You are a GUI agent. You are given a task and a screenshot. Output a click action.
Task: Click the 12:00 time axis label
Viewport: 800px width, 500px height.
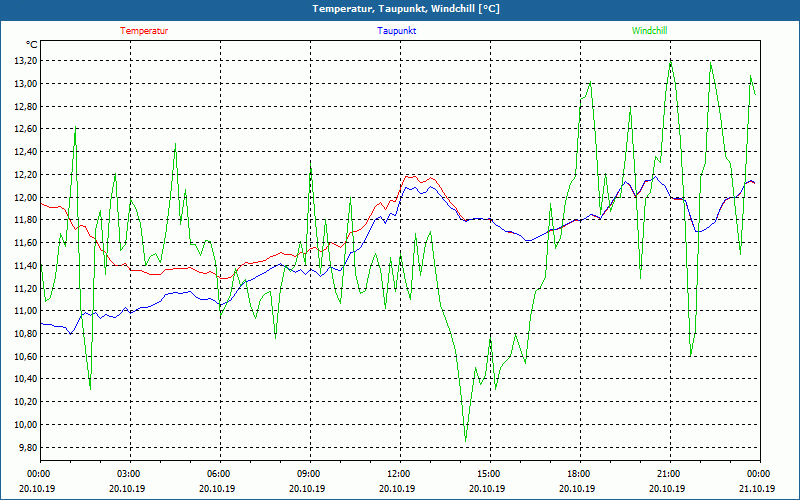click(x=399, y=474)
